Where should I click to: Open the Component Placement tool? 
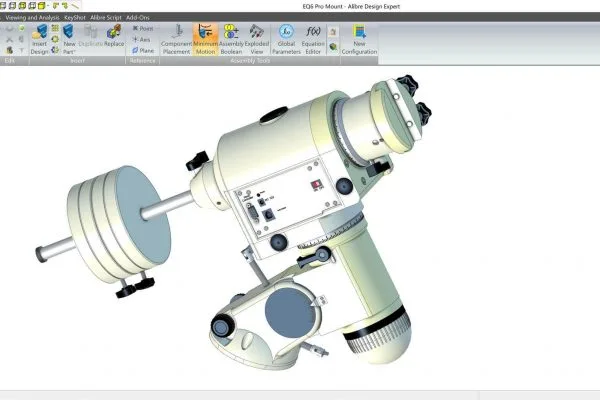tap(176, 39)
